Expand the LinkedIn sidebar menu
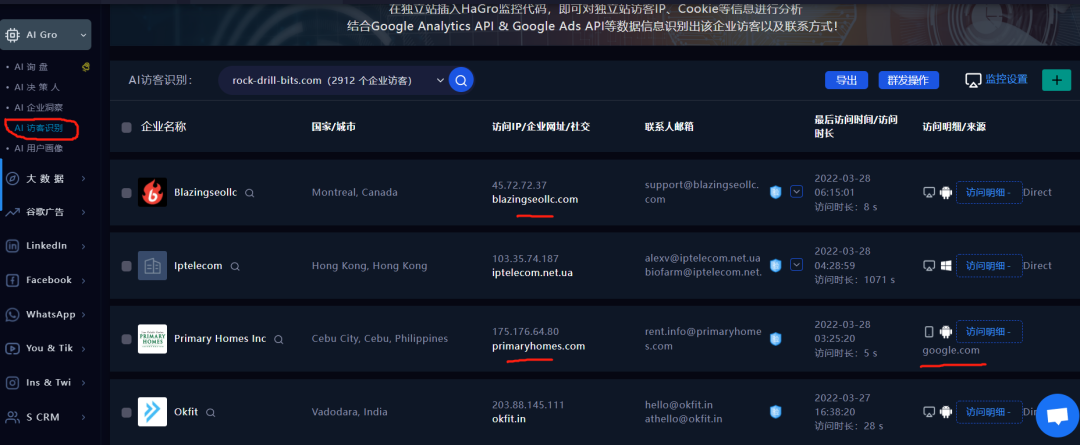 tap(83, 247)
